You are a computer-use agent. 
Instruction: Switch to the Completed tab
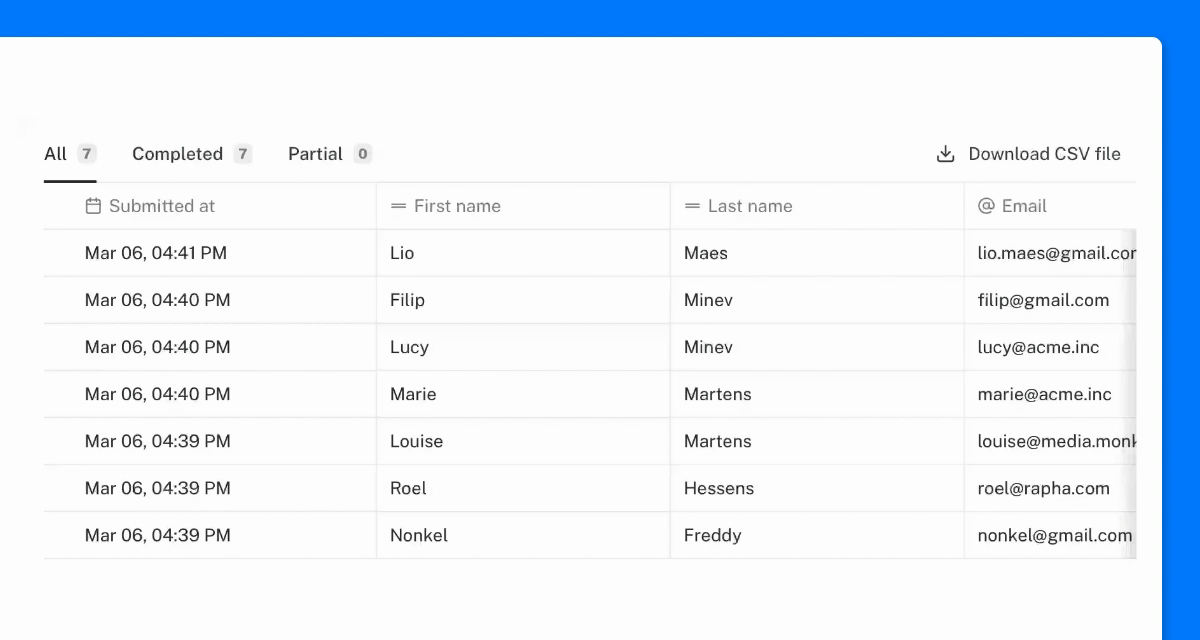192,154
